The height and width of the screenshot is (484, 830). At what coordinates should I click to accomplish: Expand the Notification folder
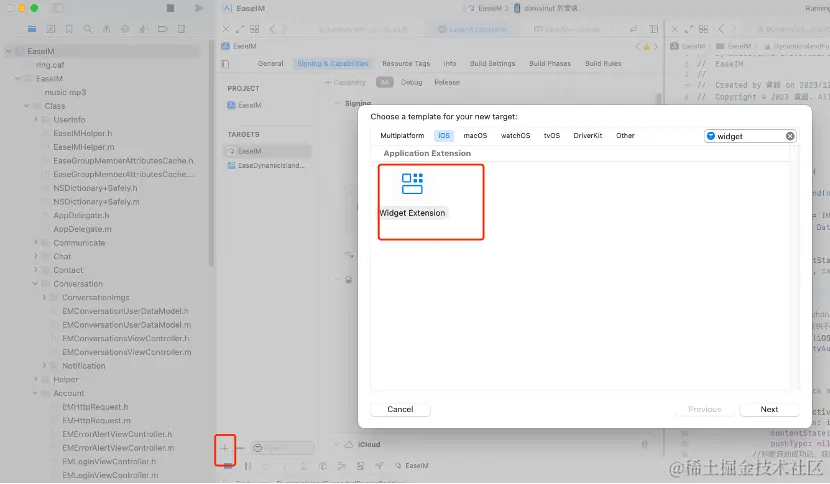click(44, 365)
